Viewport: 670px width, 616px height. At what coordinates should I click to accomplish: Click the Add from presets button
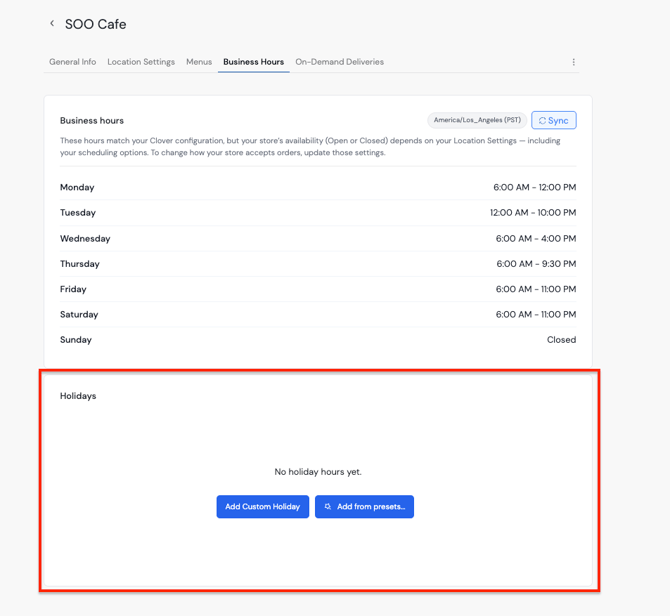point(364,507)
